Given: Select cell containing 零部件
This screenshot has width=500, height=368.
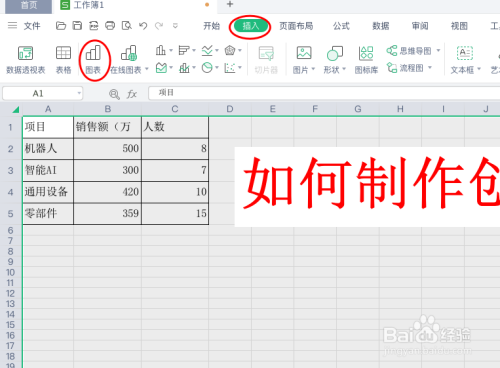Looking at the screenshot, I should tap(48, 213).
